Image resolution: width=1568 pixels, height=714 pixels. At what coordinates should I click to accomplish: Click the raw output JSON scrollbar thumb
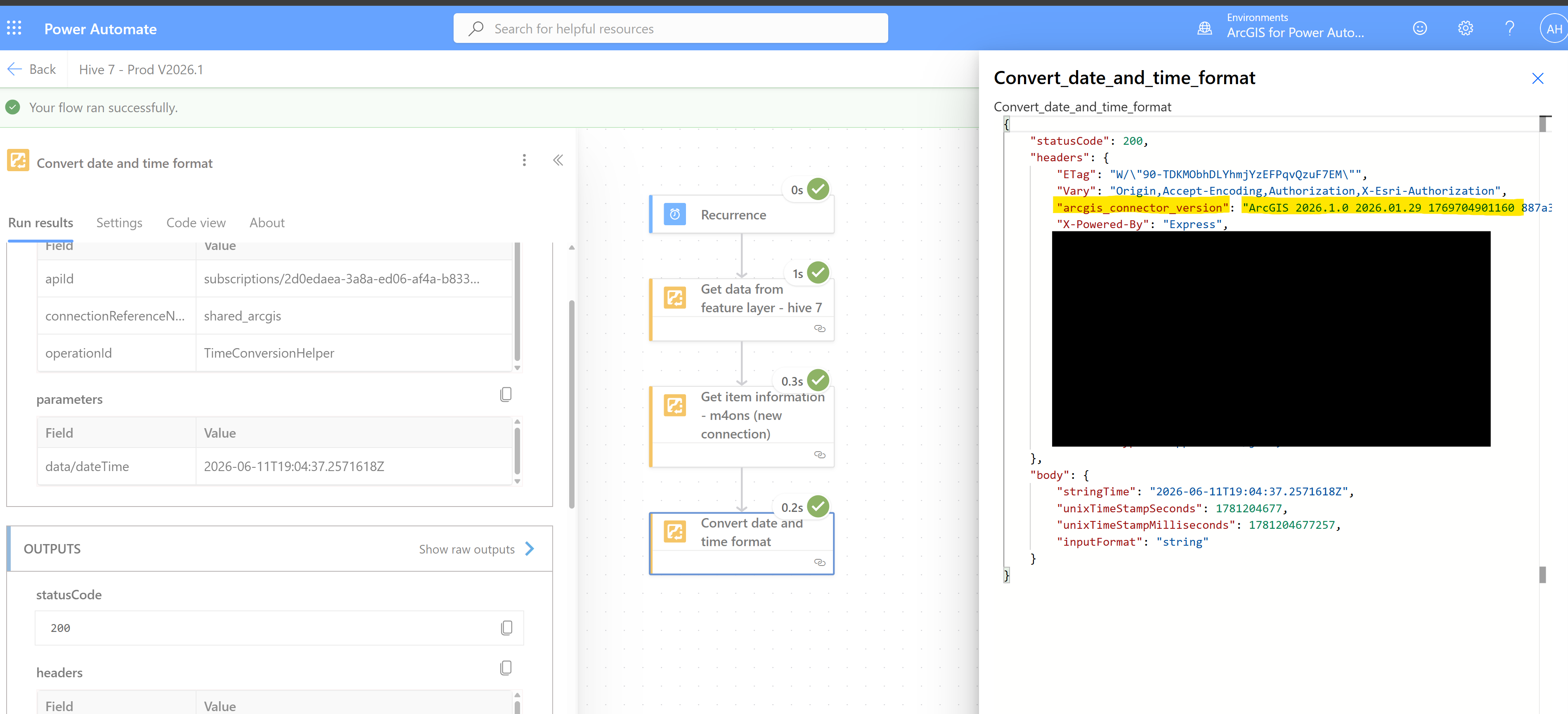[x=1542, y=123]
